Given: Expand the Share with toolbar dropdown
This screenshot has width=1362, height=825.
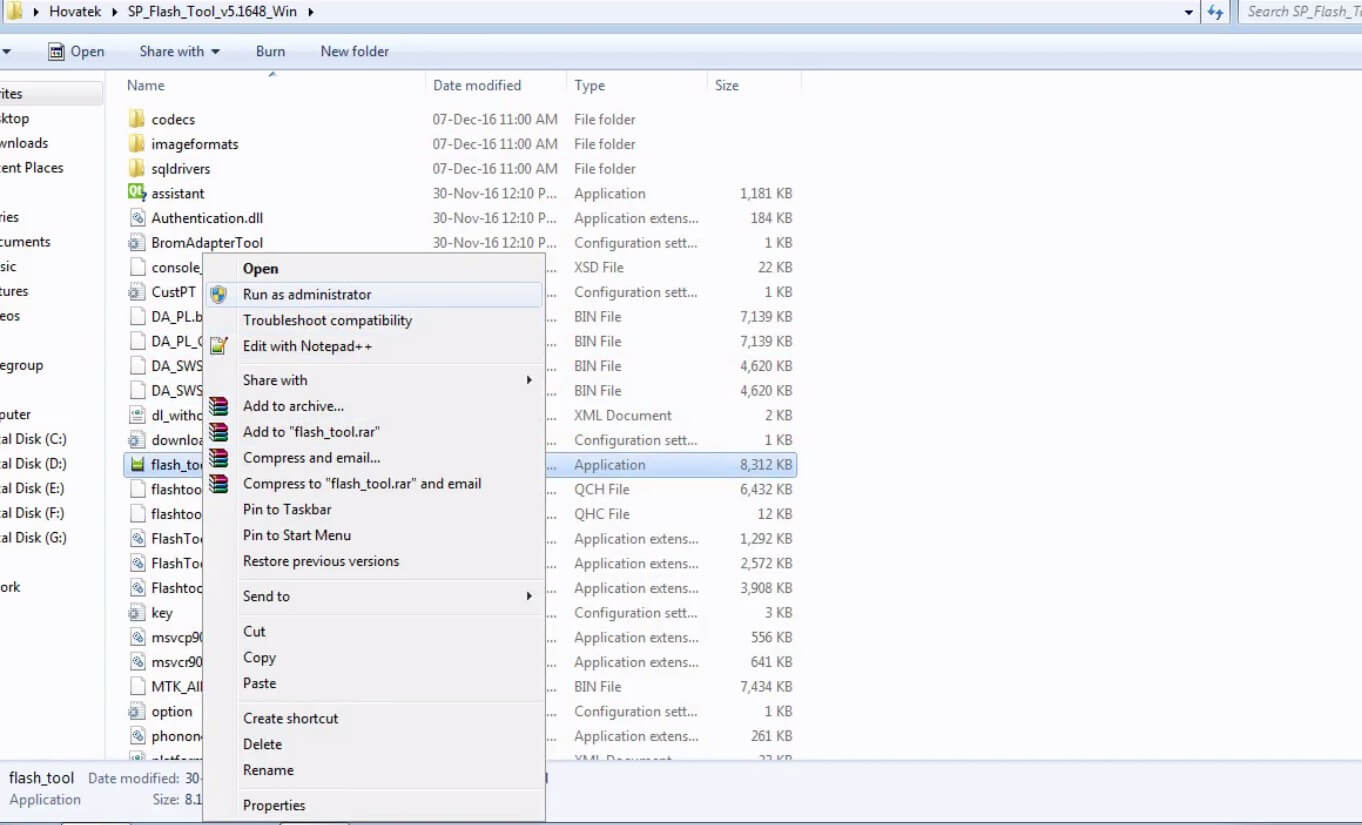Looking at the screenshot, I should coord(218,51).
